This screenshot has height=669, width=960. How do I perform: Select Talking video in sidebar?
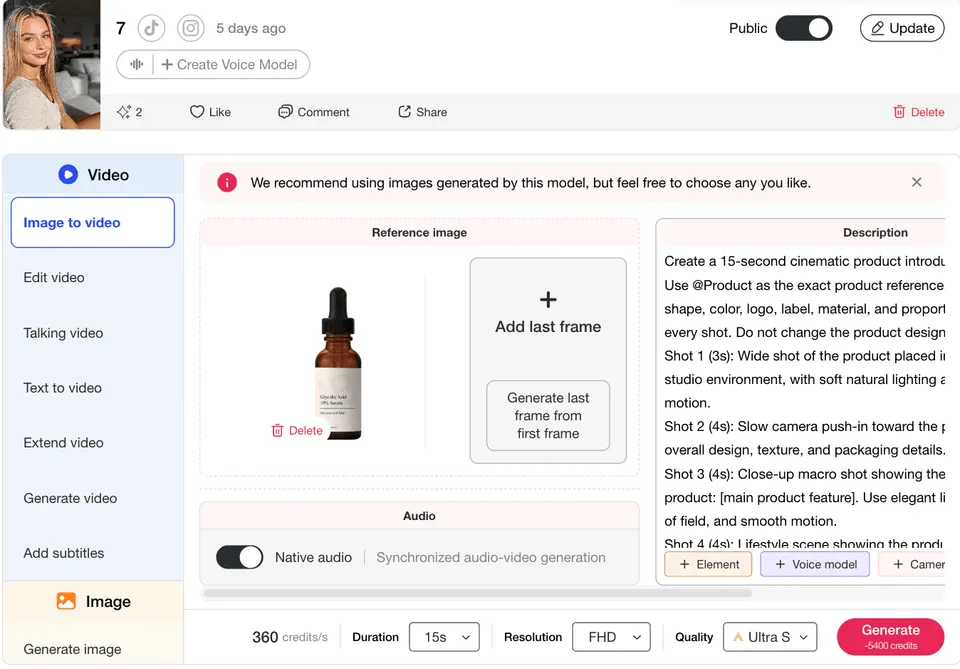click(x=63, y=333)
